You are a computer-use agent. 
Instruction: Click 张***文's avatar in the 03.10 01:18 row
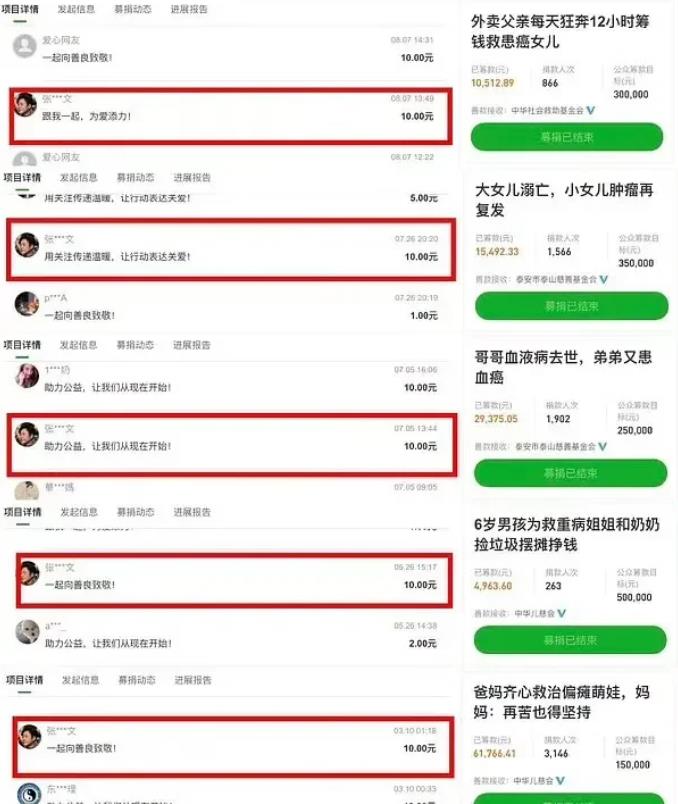point(29,736)
